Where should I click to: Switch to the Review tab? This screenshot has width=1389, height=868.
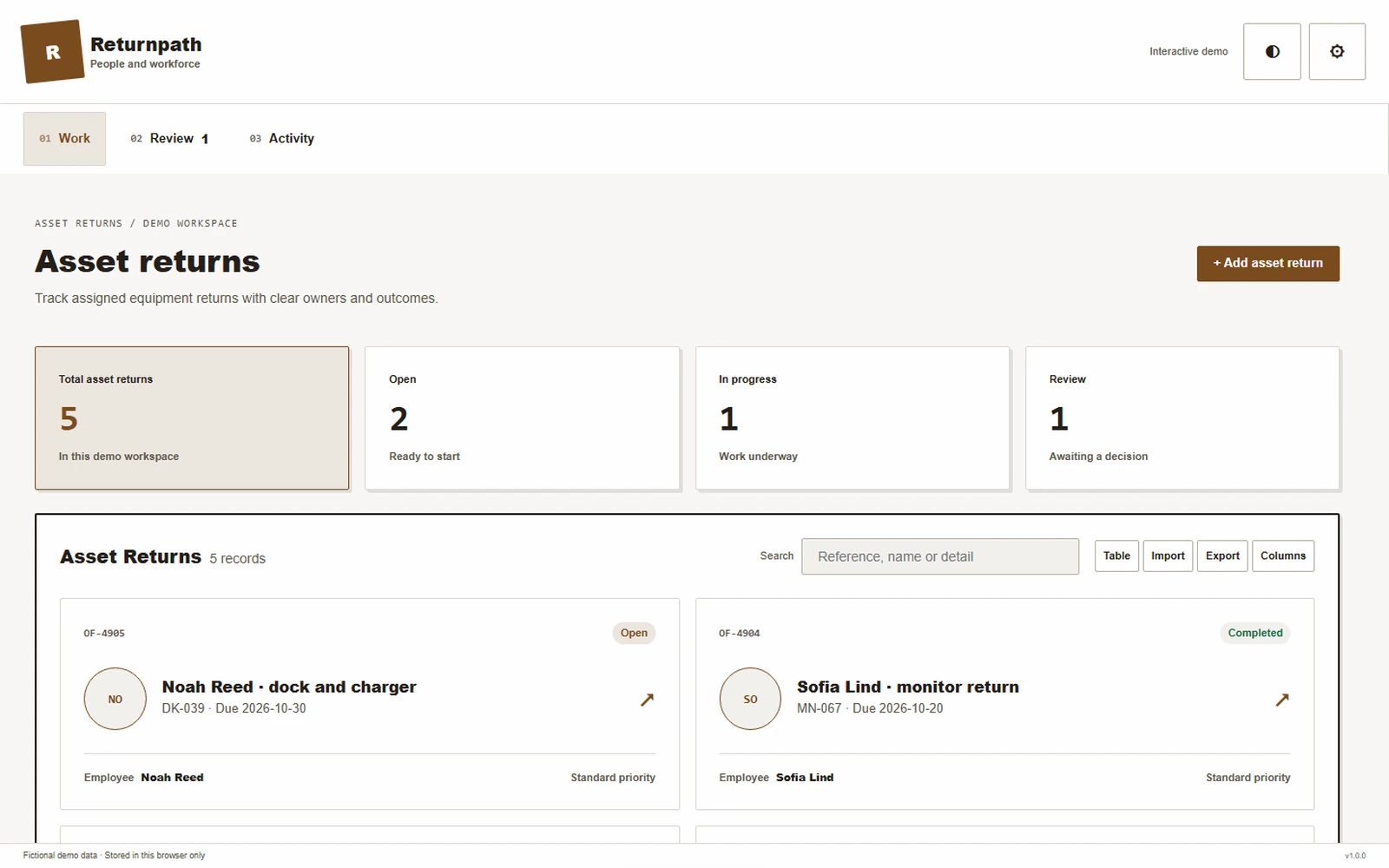pos(169,139)
